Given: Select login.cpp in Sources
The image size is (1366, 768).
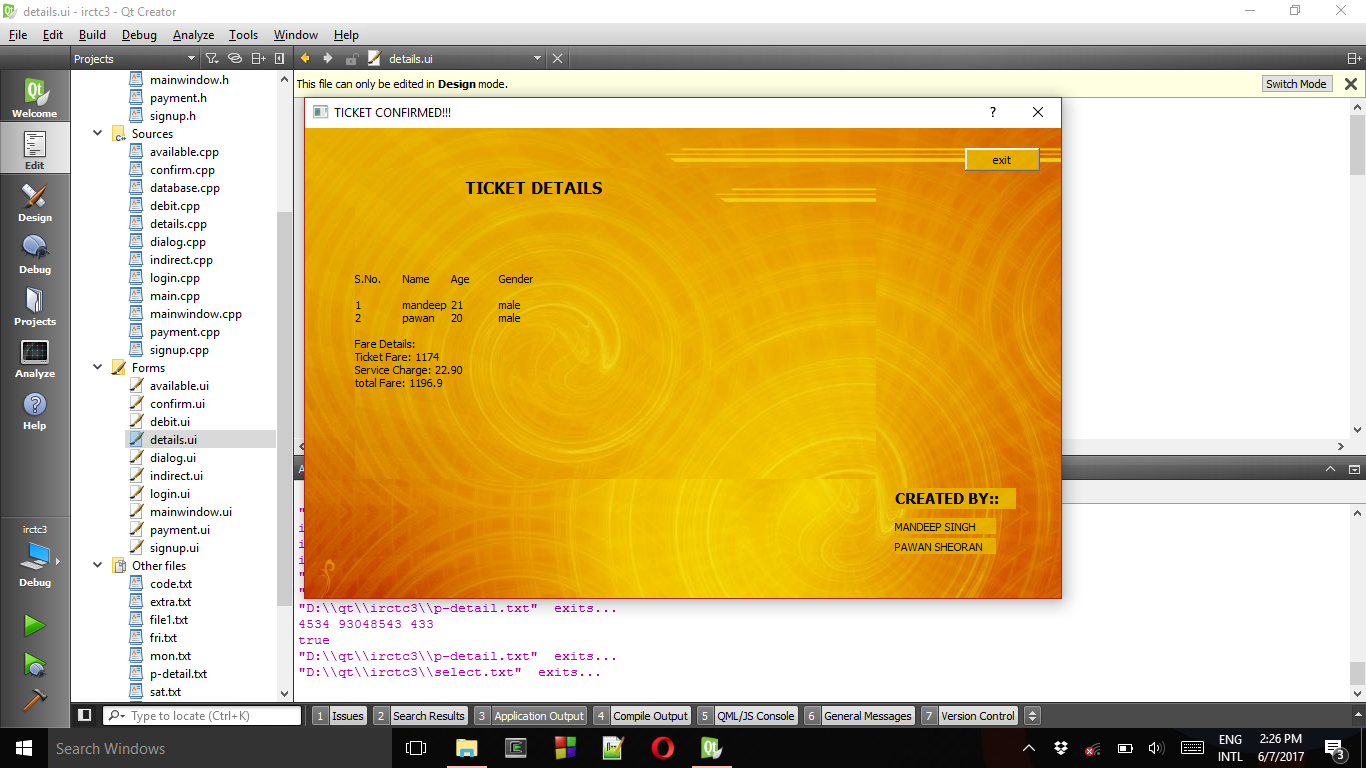Looking at the screenshot, I should [x=175, y=277].
